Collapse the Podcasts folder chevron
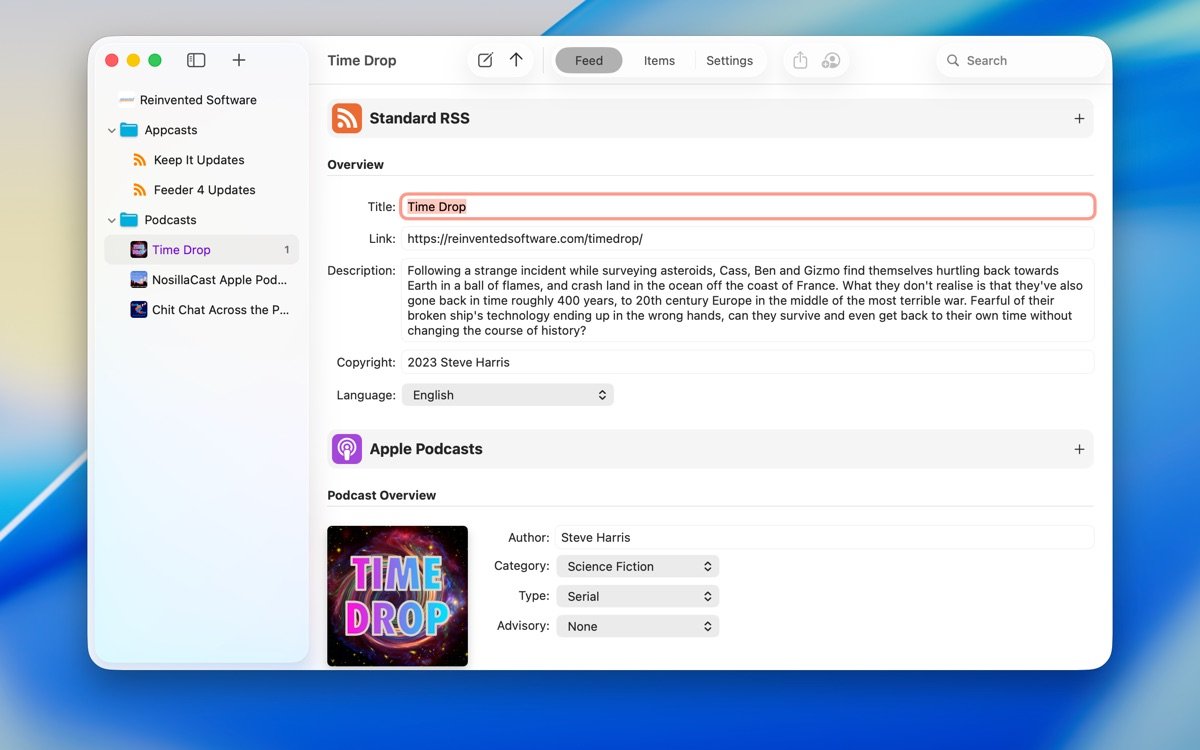The height and width of the screenshot is (750, 1200). click(111, 220)
